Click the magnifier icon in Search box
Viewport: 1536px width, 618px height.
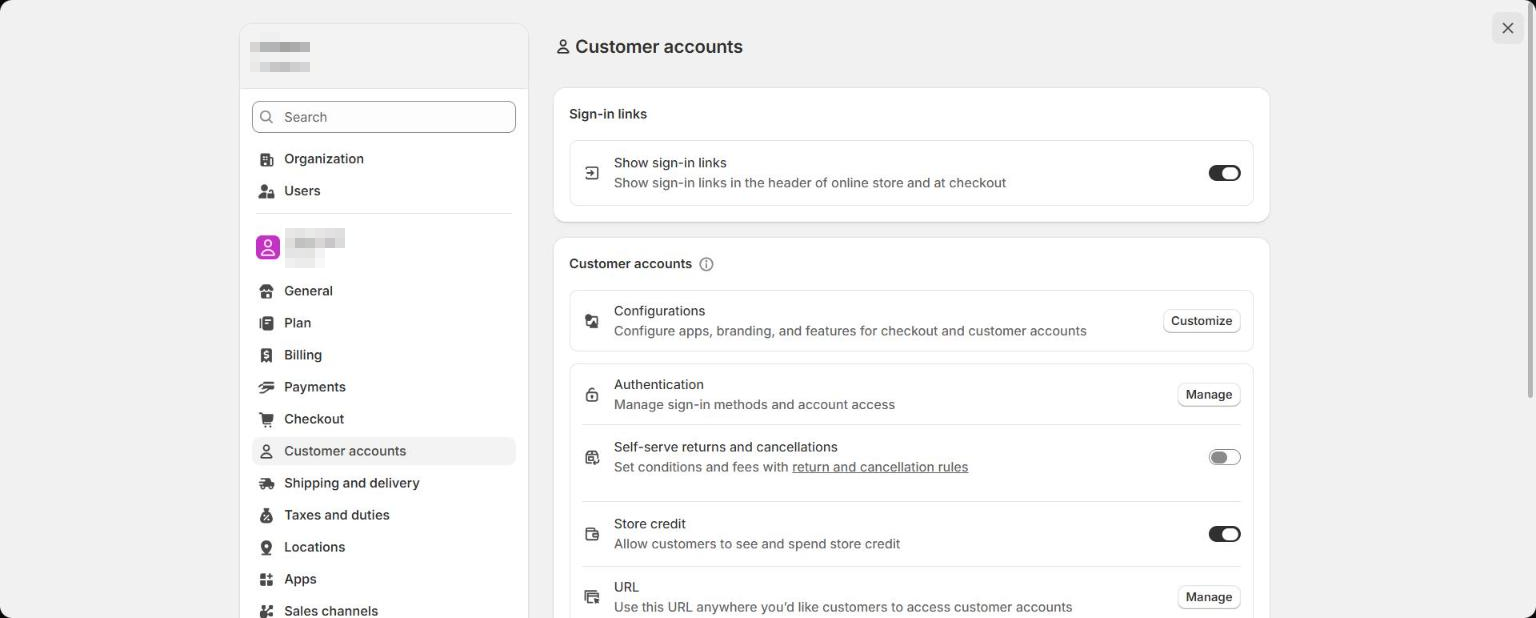[266, 117]
